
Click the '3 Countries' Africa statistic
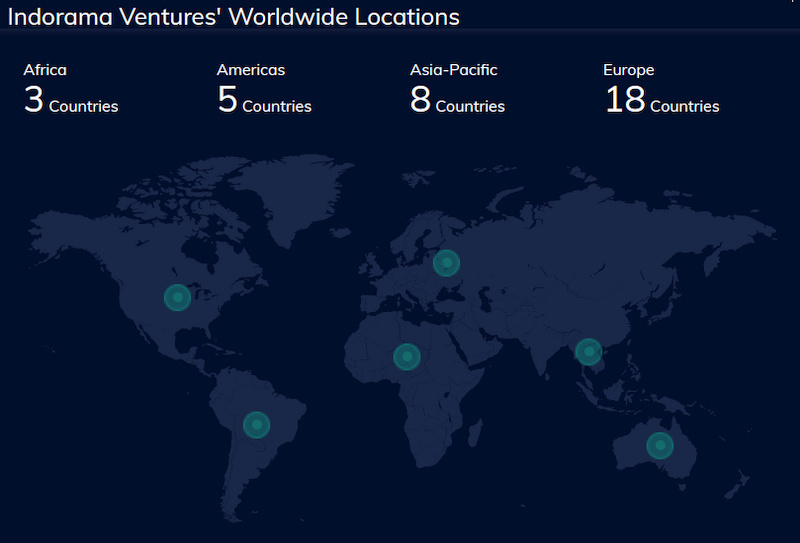(x=71, y=100)
